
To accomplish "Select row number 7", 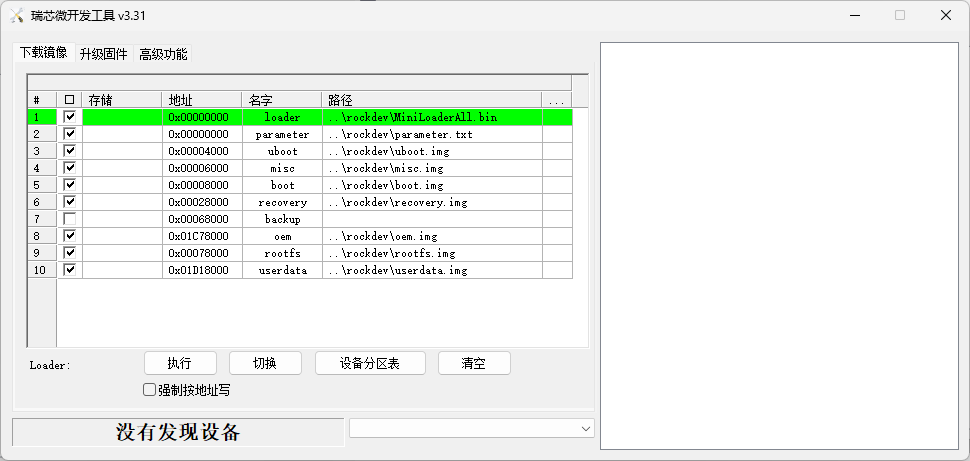I will click(x=42, y=219).
